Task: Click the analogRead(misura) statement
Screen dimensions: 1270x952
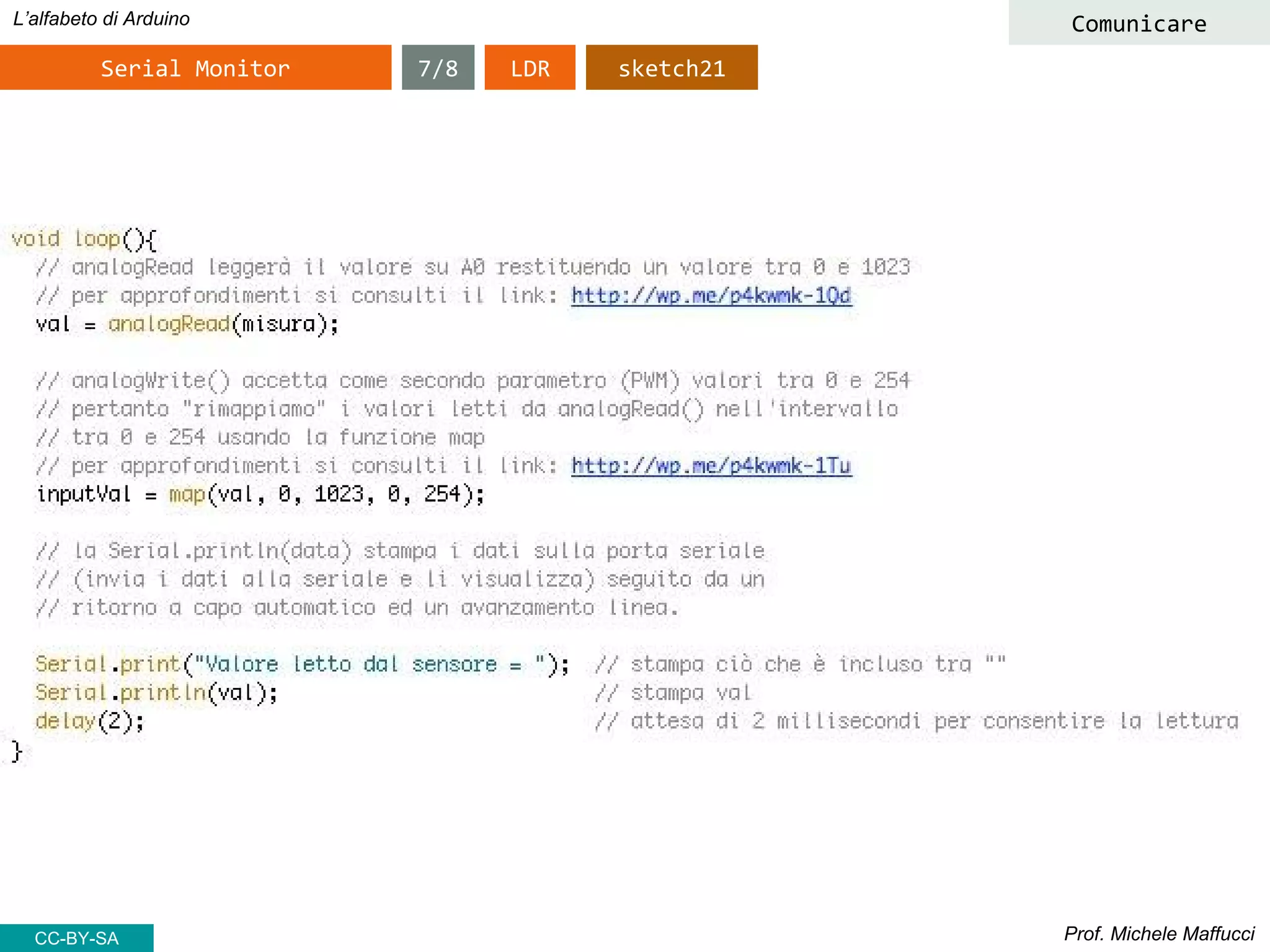Action: click(x=187, y=324)
